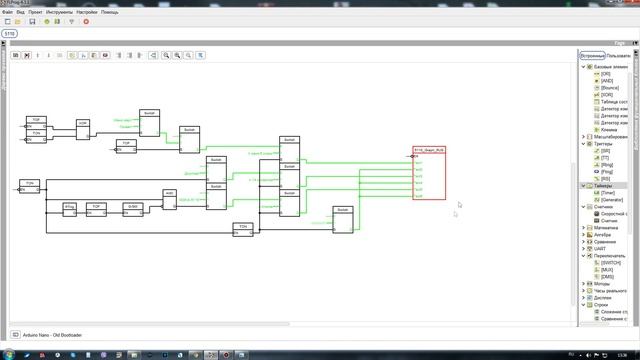
Task: Click the New project icon in top toolbar
Action: coord(8,22)
